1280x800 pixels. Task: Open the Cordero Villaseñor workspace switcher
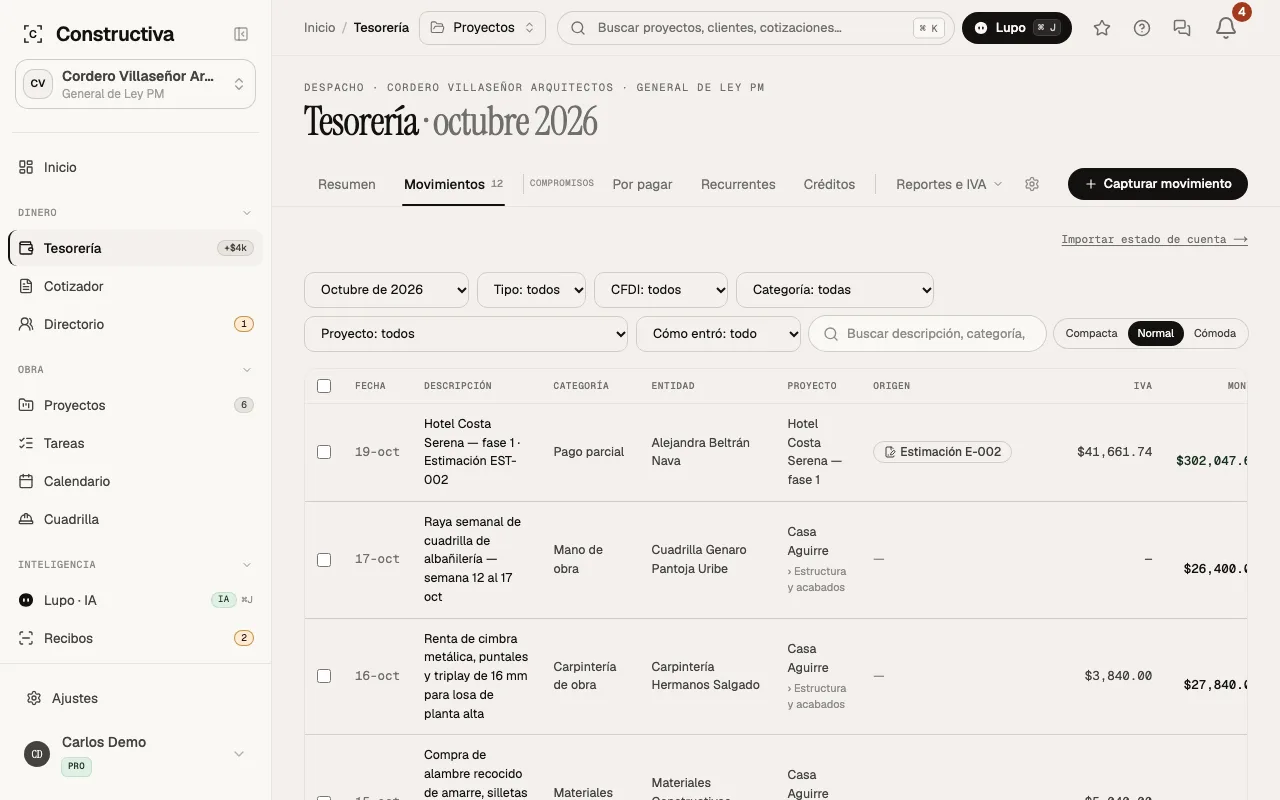135,84
